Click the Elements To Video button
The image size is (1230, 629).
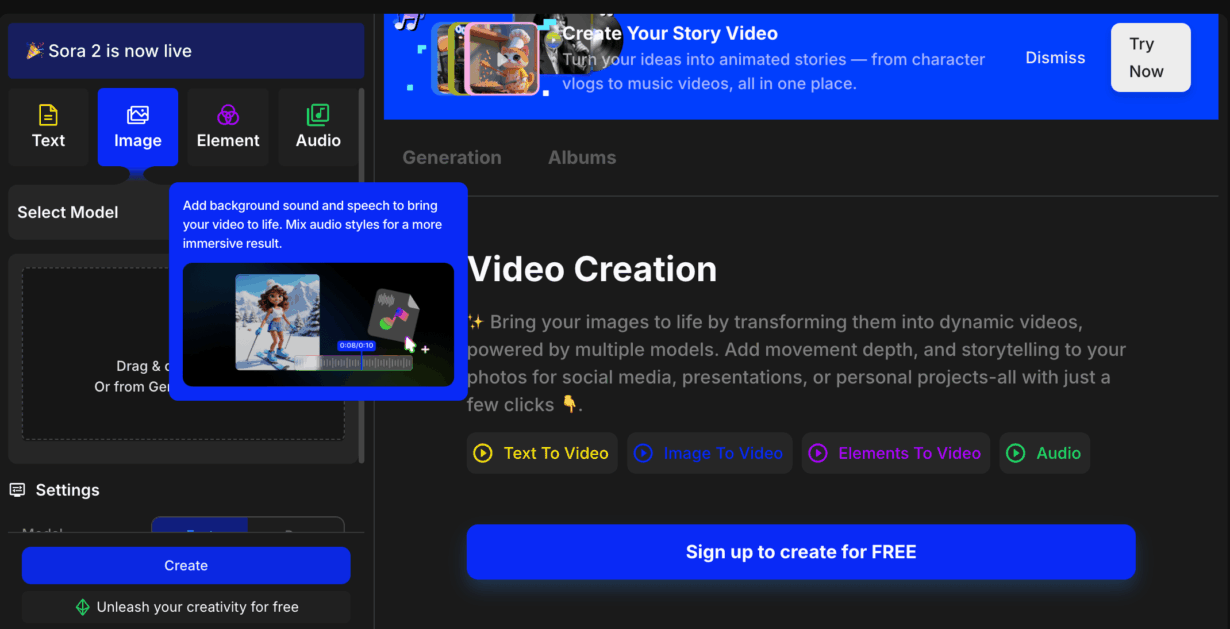pos(896,453)
